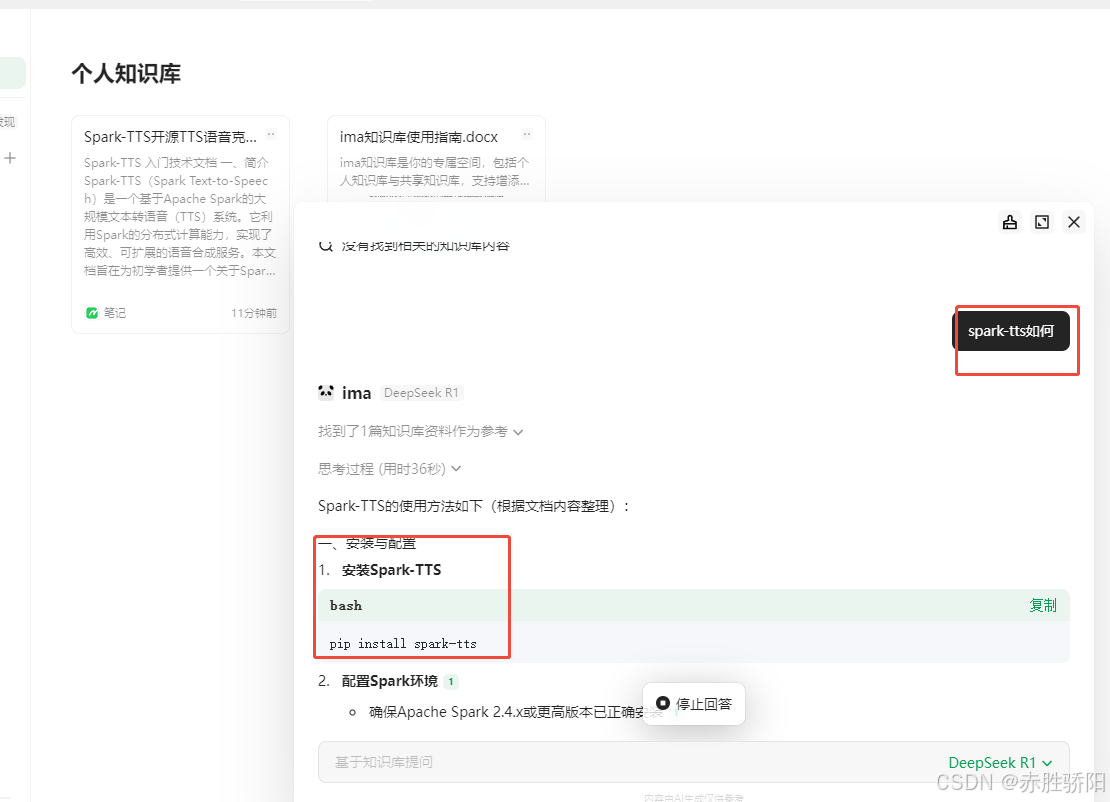Click the green note icon on Spark-TTS card

click(91, 313)
